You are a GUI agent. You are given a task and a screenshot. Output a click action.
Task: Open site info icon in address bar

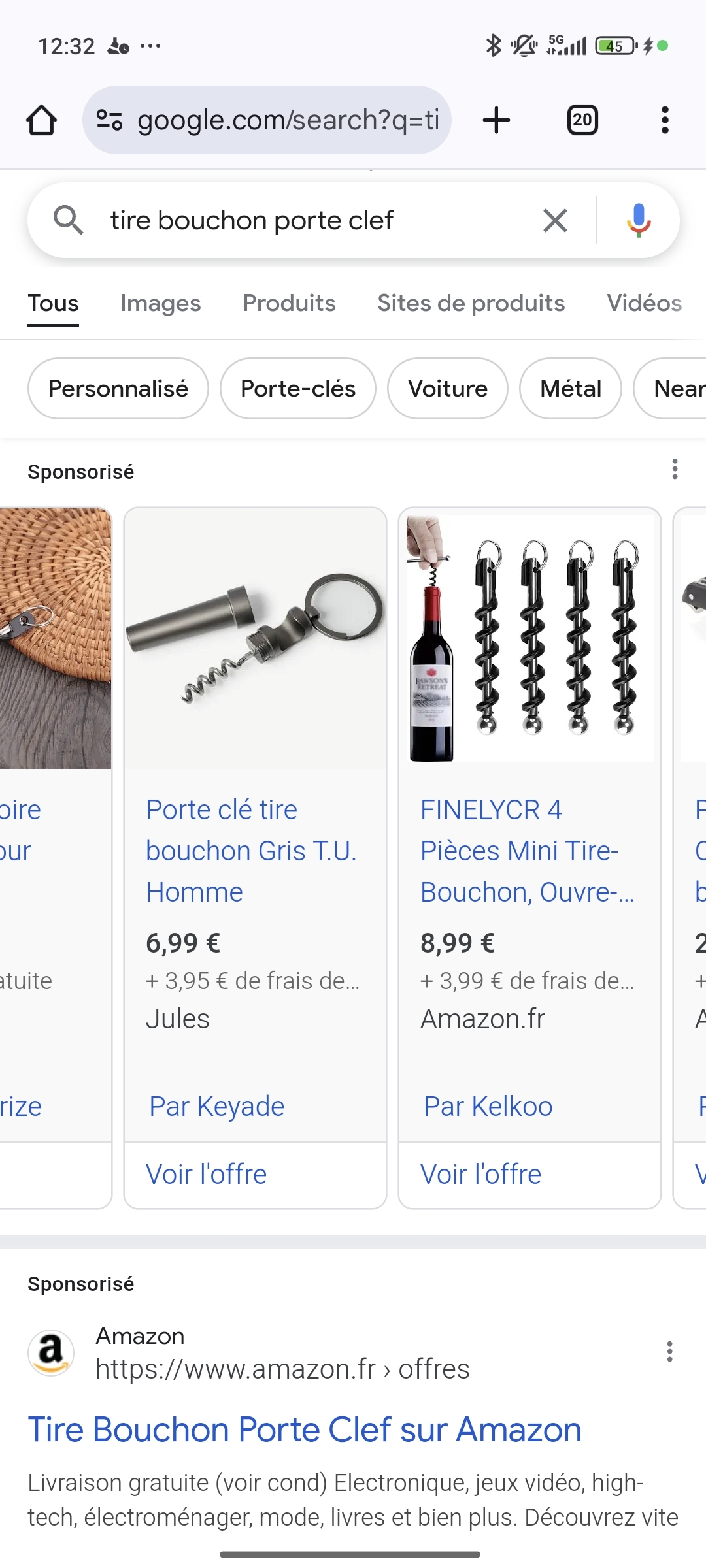[x=109, y=120]
